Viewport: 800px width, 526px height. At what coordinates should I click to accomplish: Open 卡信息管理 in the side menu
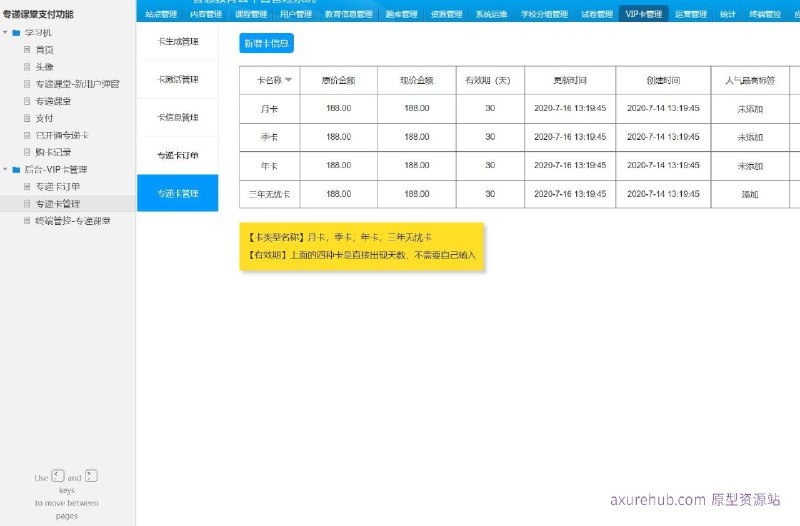[178, 117]
